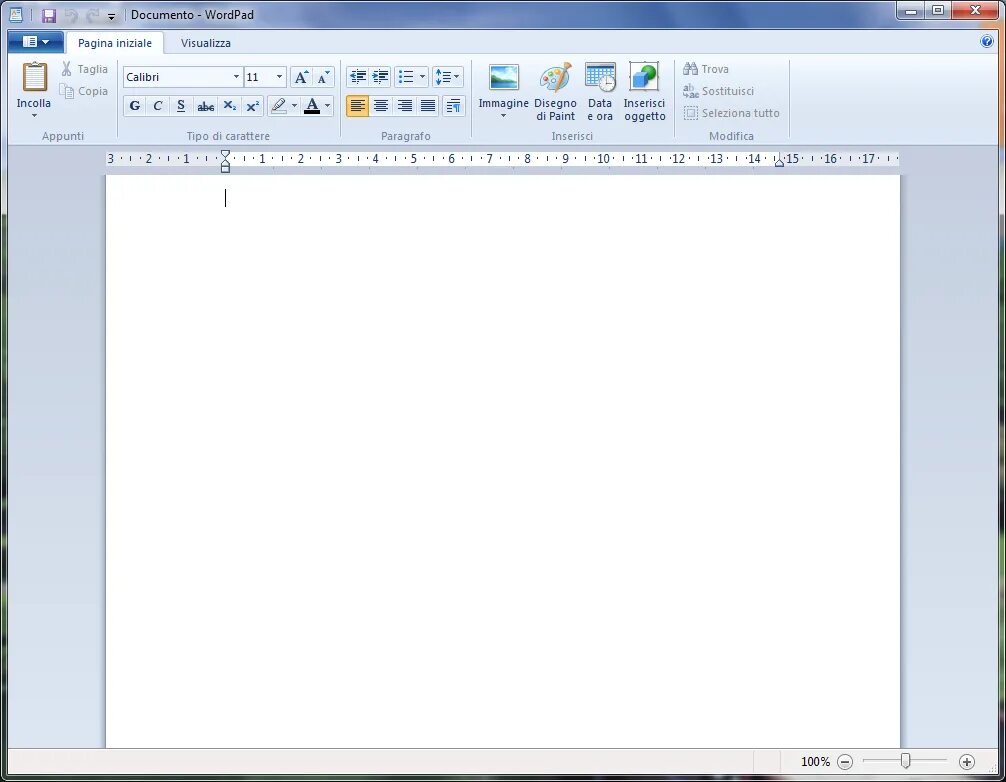Open the highlight color dropdown arrow
Image resolution: width=1006 pixels, height=782 pixels.
click(294, 106)
